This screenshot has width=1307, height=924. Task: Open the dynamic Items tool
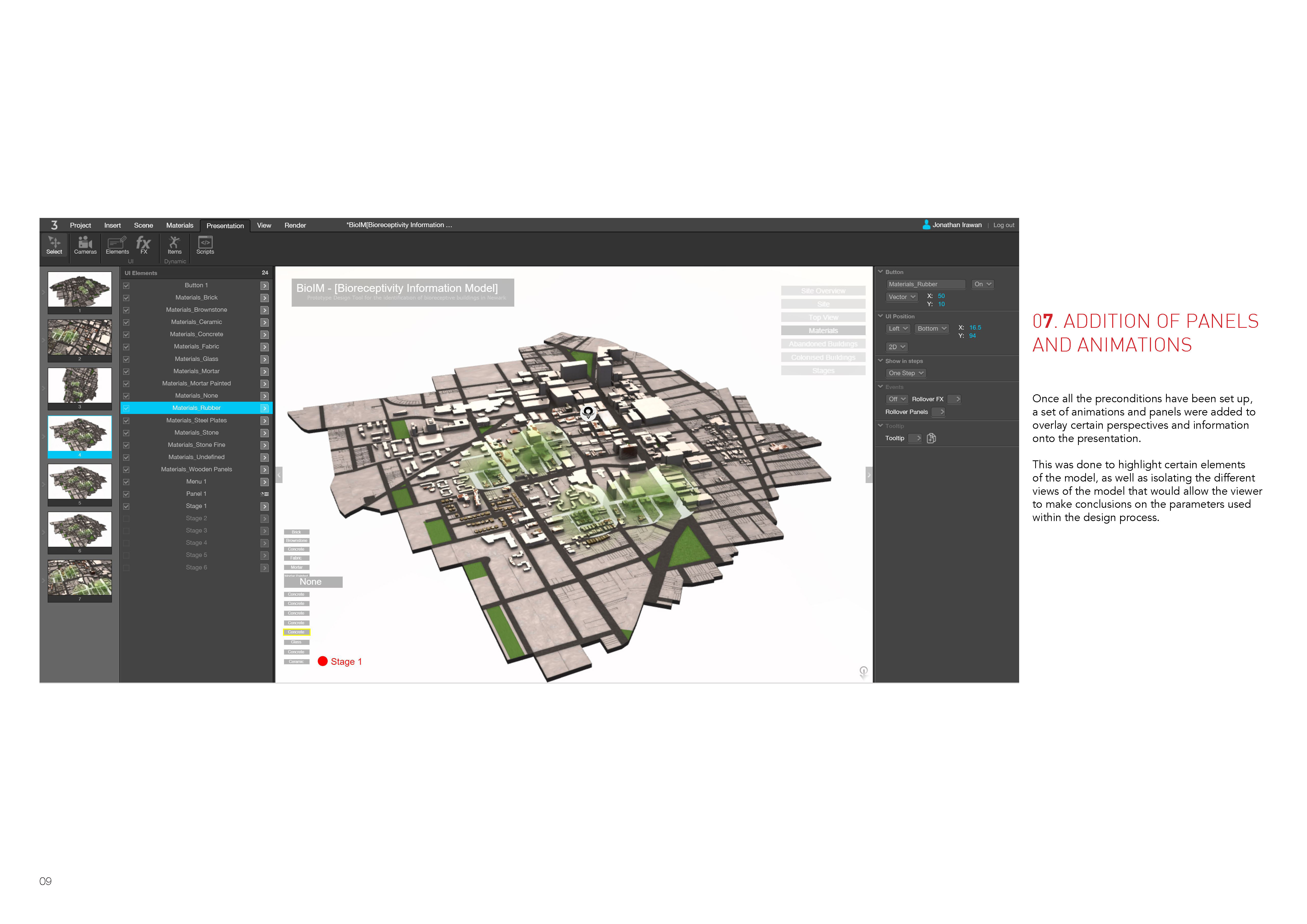[x=174, y=245]
